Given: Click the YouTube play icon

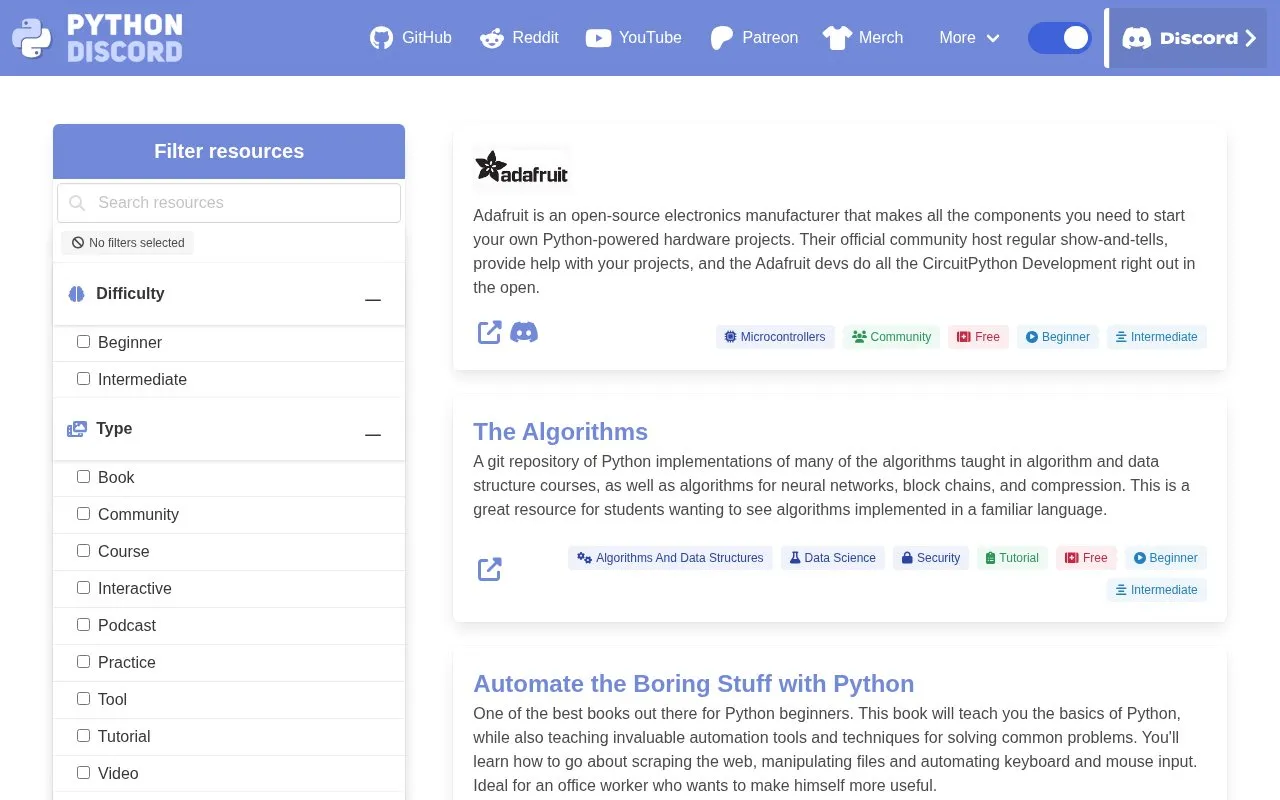Looking at the screenshot, I should [598, 38].
